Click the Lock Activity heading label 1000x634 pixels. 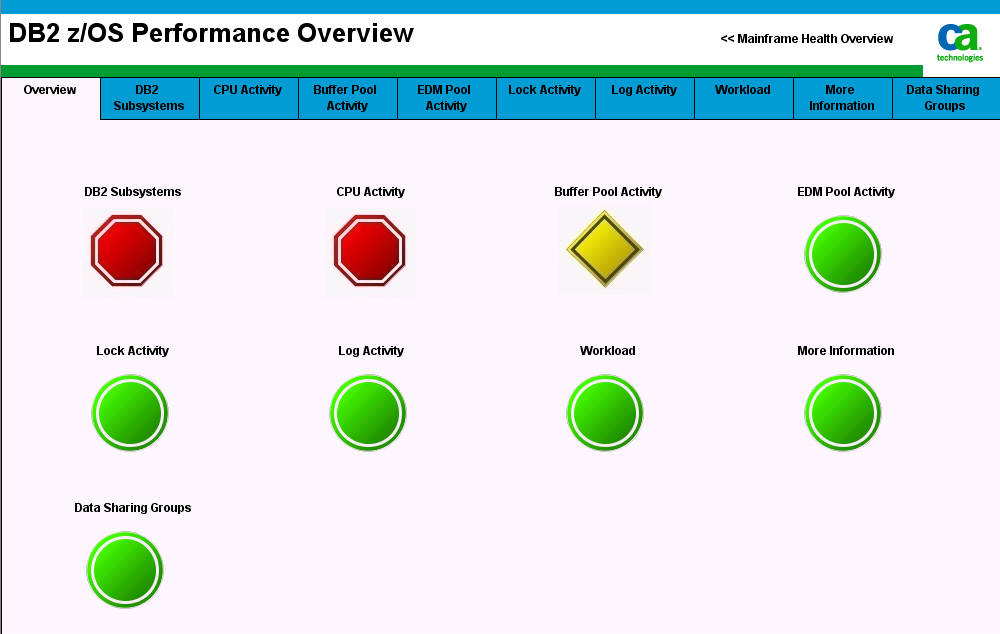point(133,351)
